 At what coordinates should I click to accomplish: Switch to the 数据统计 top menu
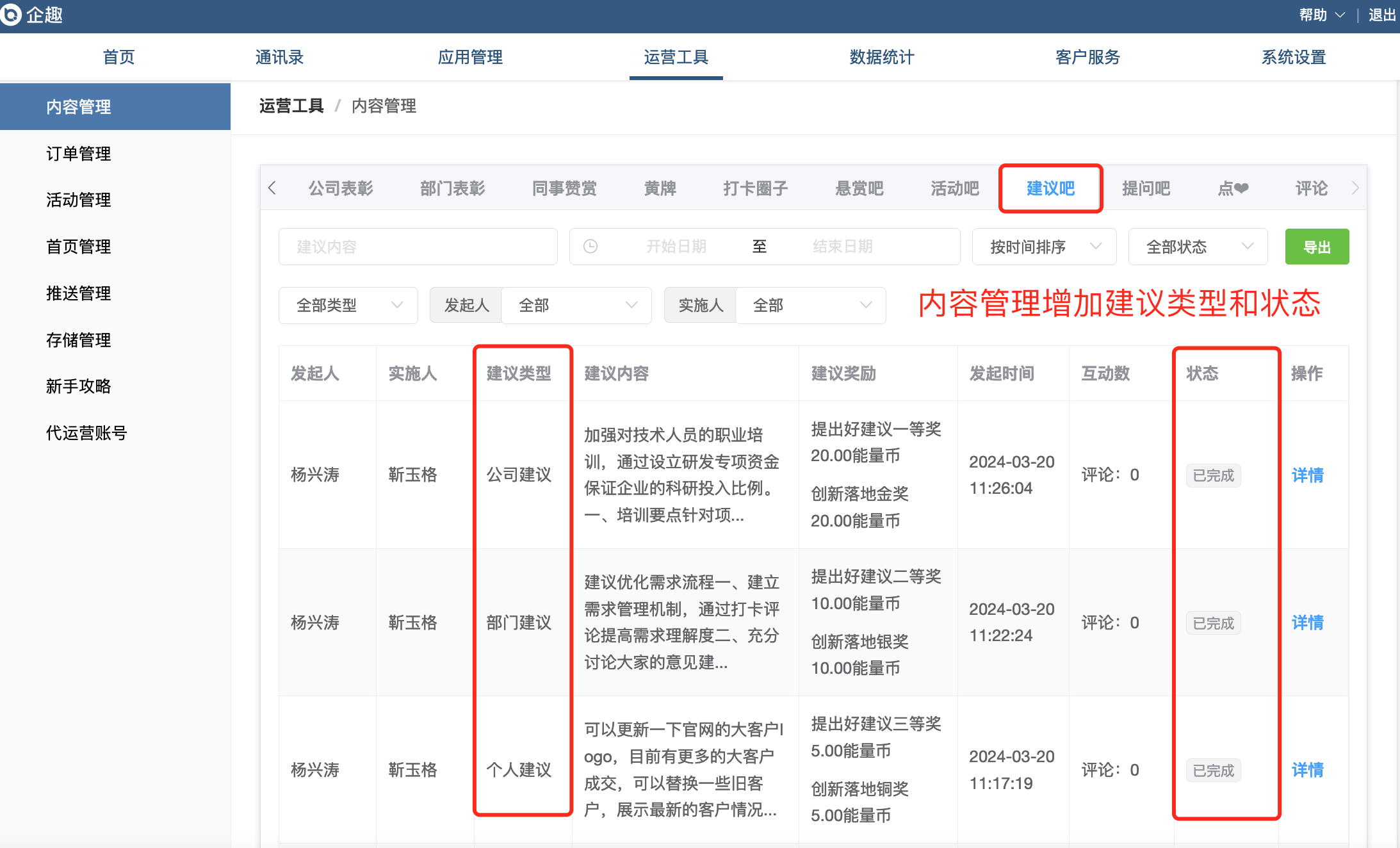click(882, 57)
